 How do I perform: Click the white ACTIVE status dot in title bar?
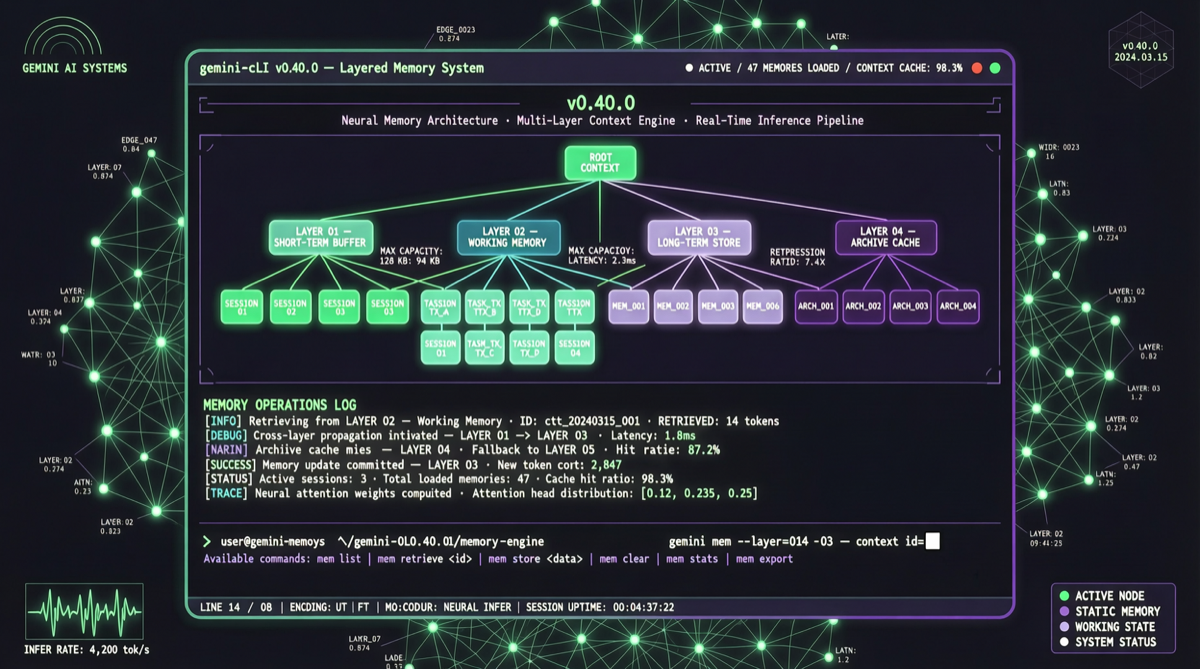[689, 68]
